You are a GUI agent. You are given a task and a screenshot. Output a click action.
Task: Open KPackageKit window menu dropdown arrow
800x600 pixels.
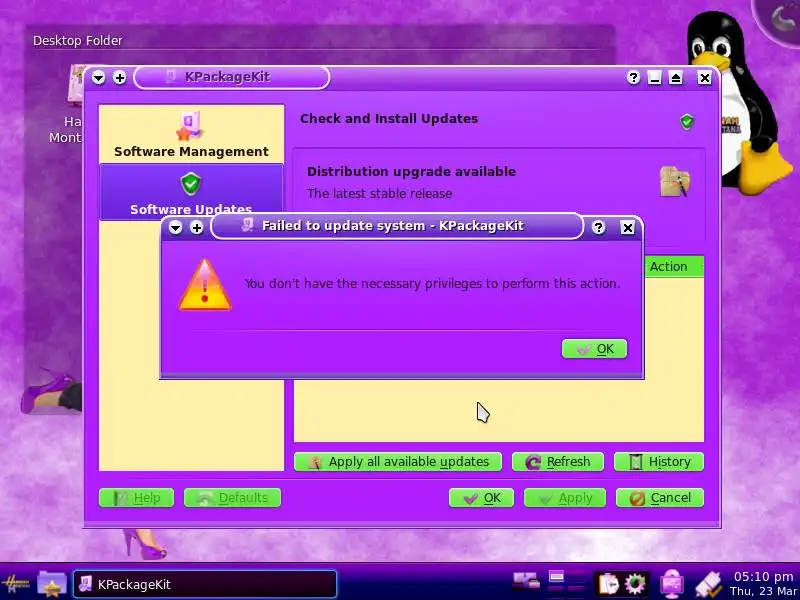tap(98, 78)
